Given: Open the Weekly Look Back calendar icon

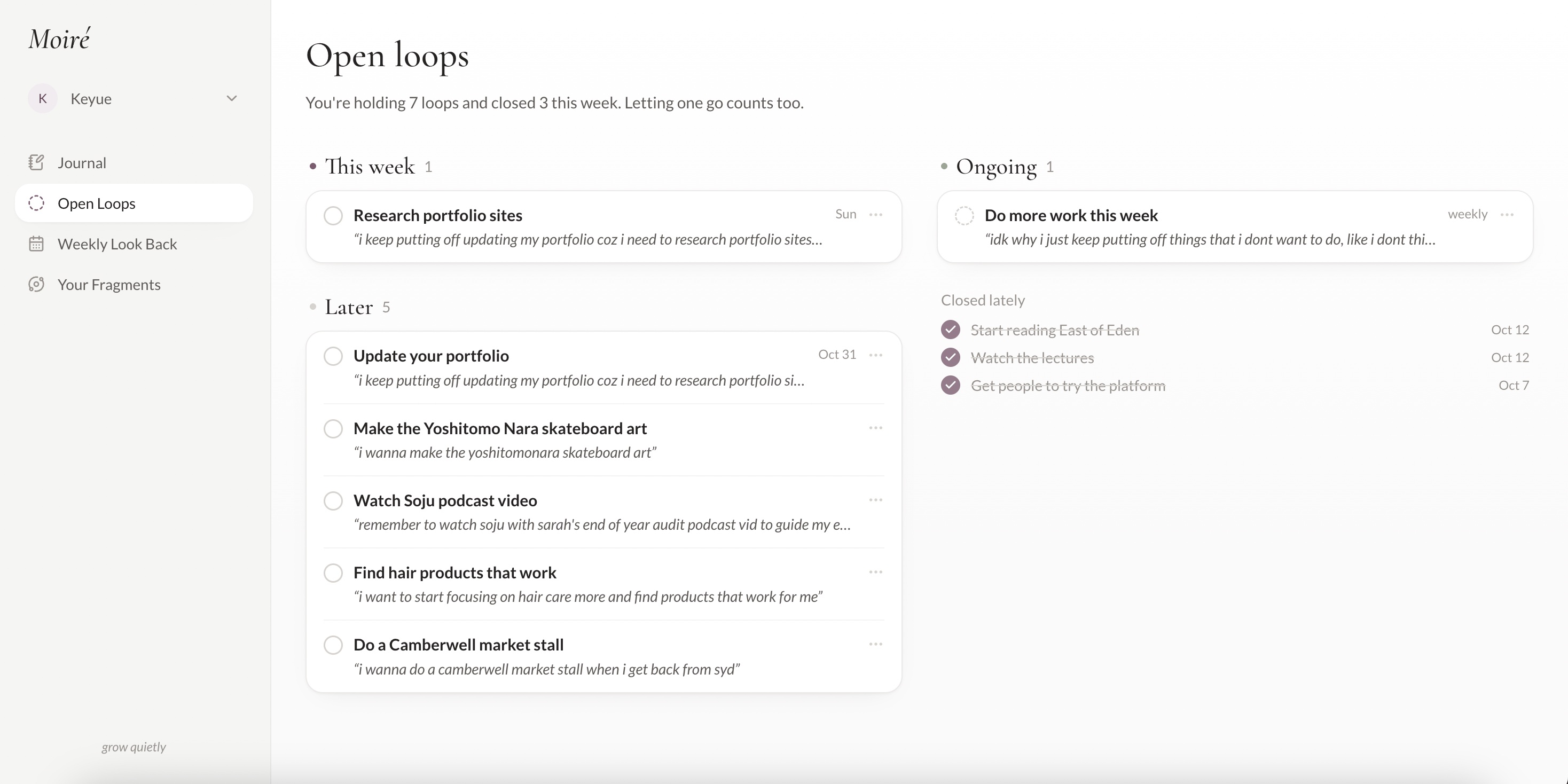Looking at the screenshot, I should (36, 244).
